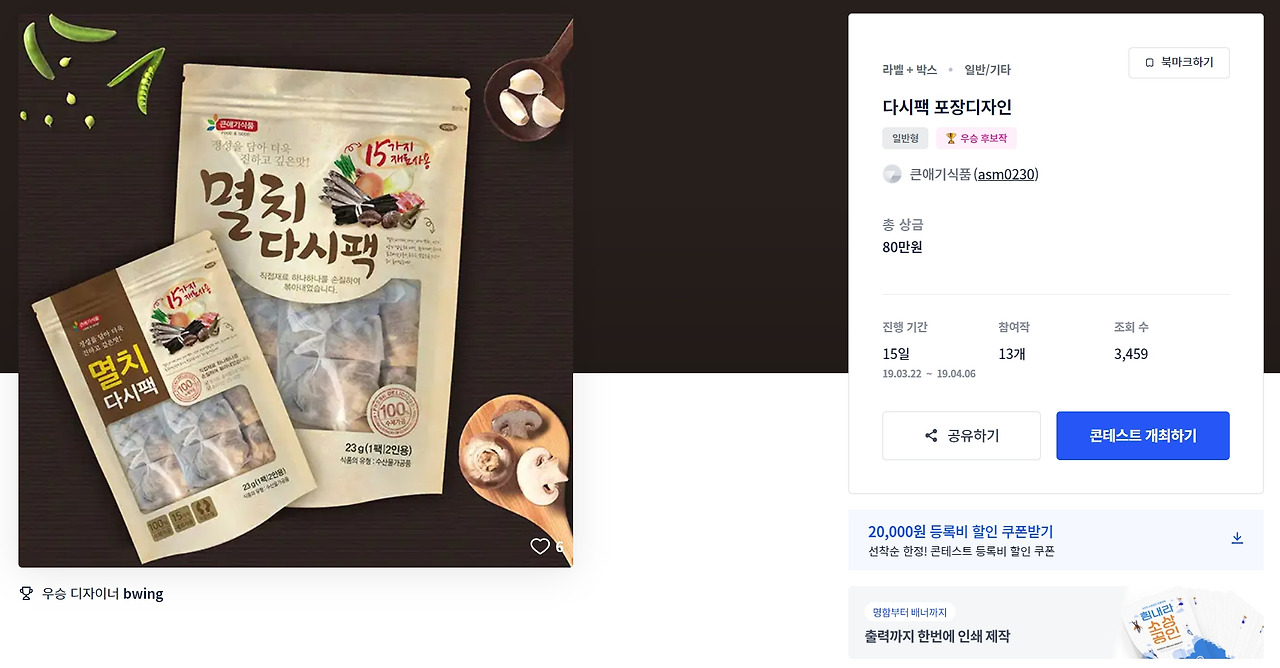Click the trophy icon in 우승 후보작 badge
1280x668 pixels.
click(x=950, y=138)
